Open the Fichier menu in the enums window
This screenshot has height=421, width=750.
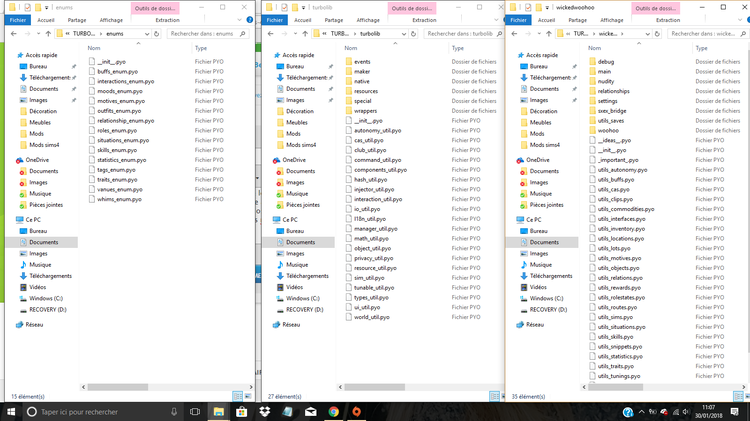click(x=18, y=20)
